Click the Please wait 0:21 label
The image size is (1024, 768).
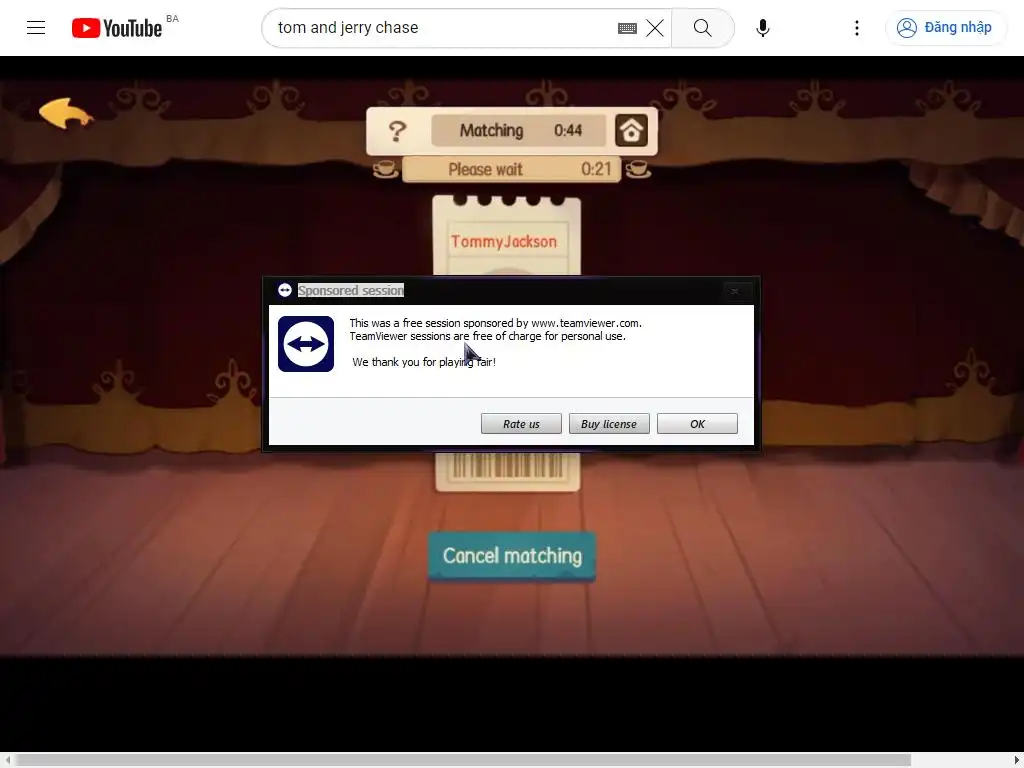pyautogui.click(x=511, y=170)
